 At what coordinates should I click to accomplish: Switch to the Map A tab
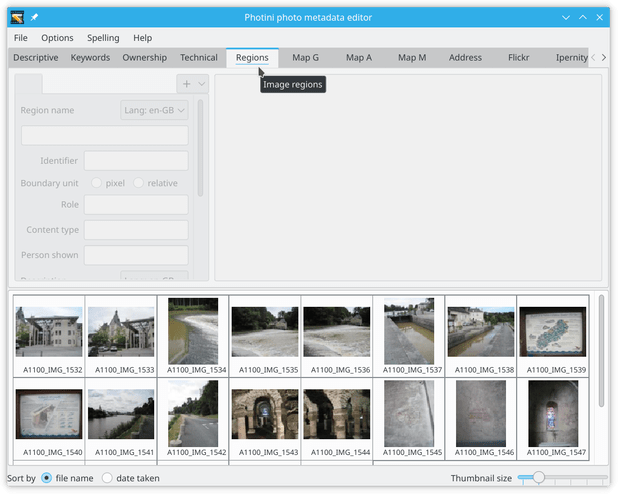[x=359, y=58]
